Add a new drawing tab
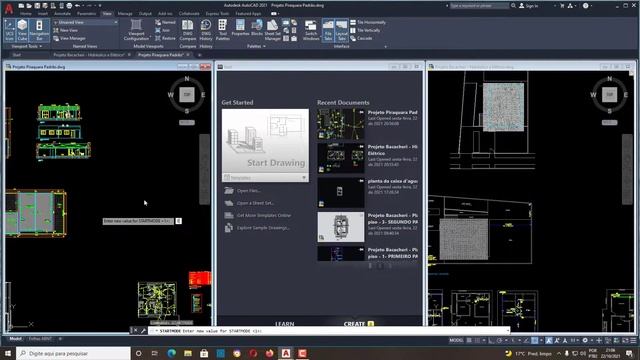 pyautogui.click(x=200, y=55)
